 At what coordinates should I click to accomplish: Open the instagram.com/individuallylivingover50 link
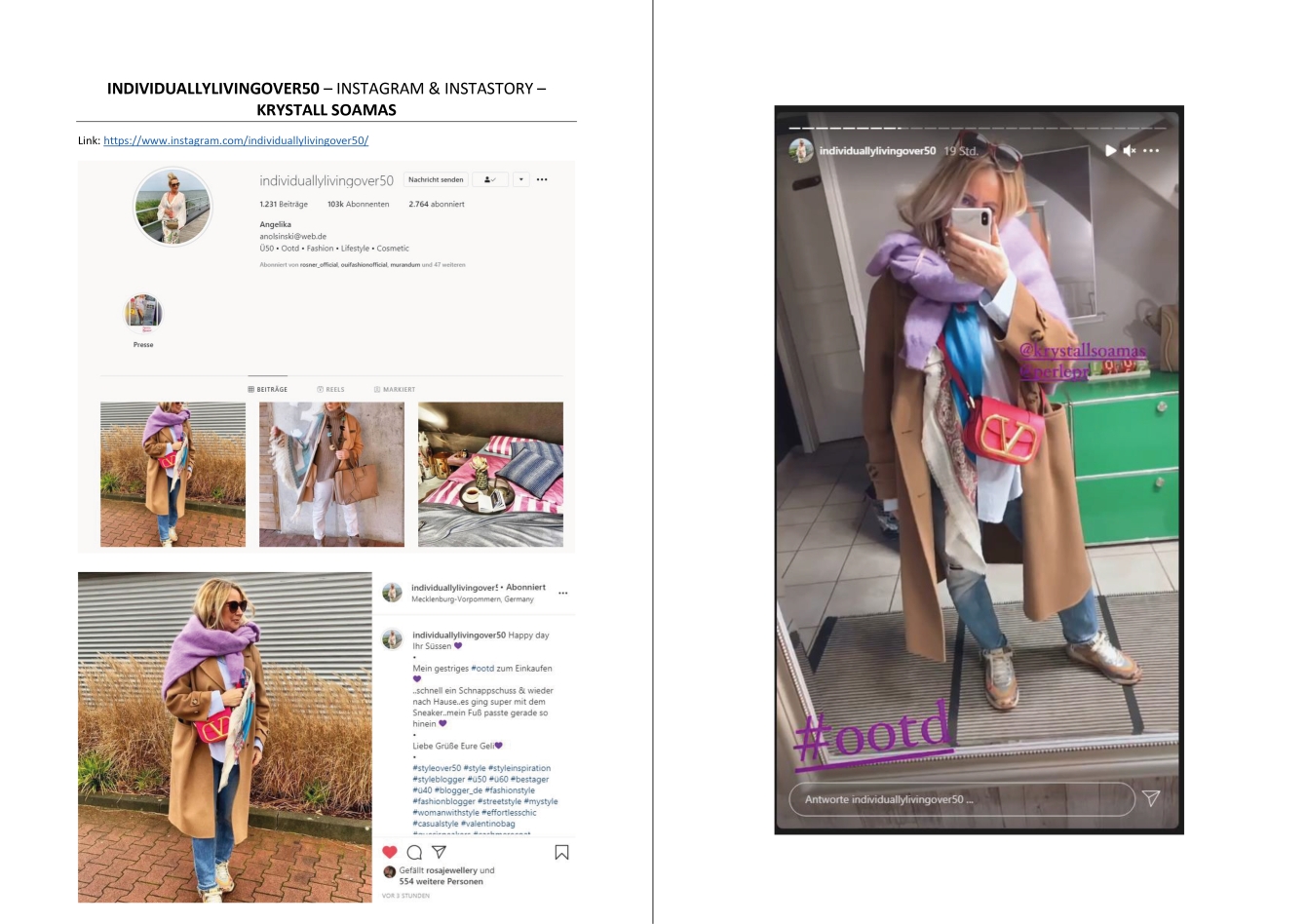tap(236, 140)
